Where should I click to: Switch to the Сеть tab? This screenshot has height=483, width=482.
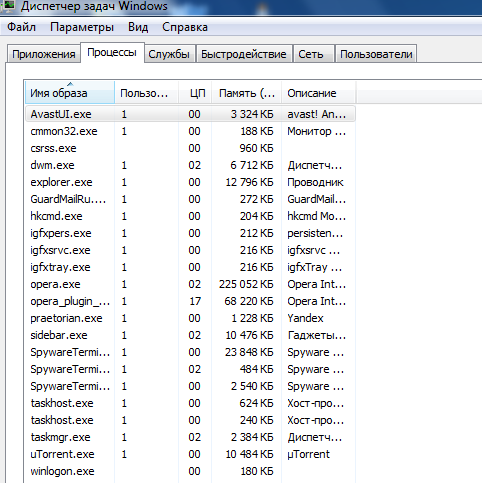[x=311, y=54]
